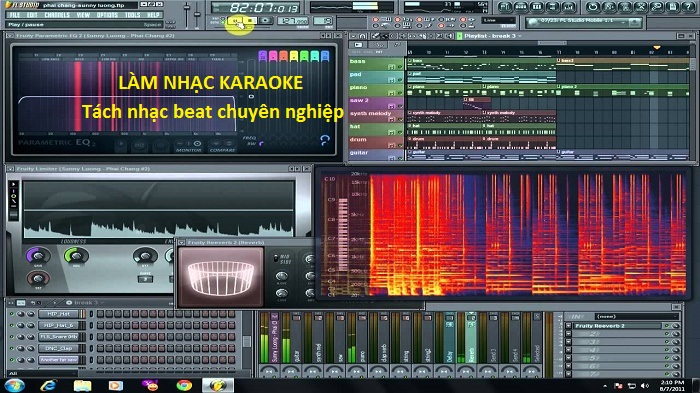Click the question mark help icon
This screenshot has height=393, width=700.
pyautogui.click(x=688, y=7)
